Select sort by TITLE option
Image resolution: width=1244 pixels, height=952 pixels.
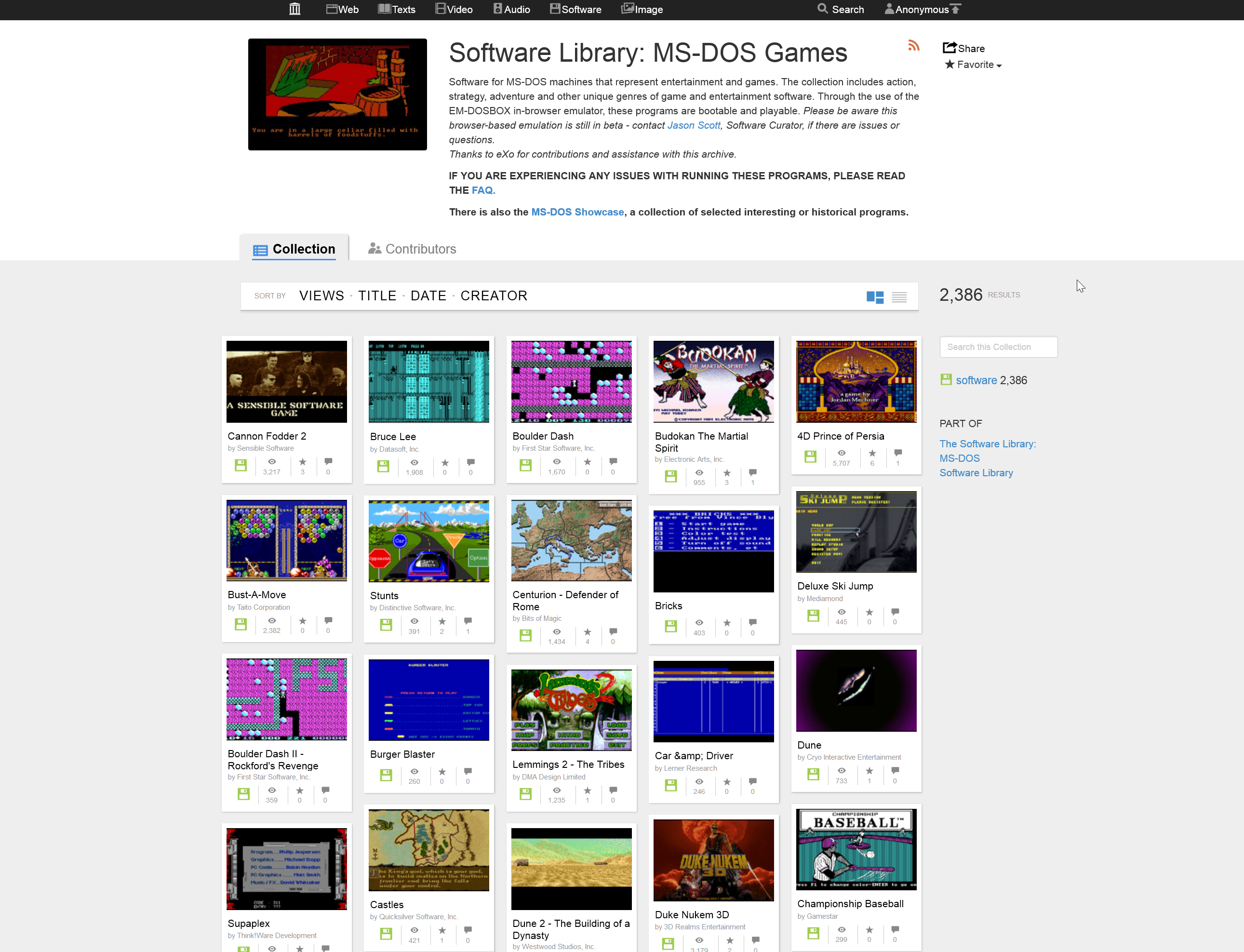pos(377,296)
